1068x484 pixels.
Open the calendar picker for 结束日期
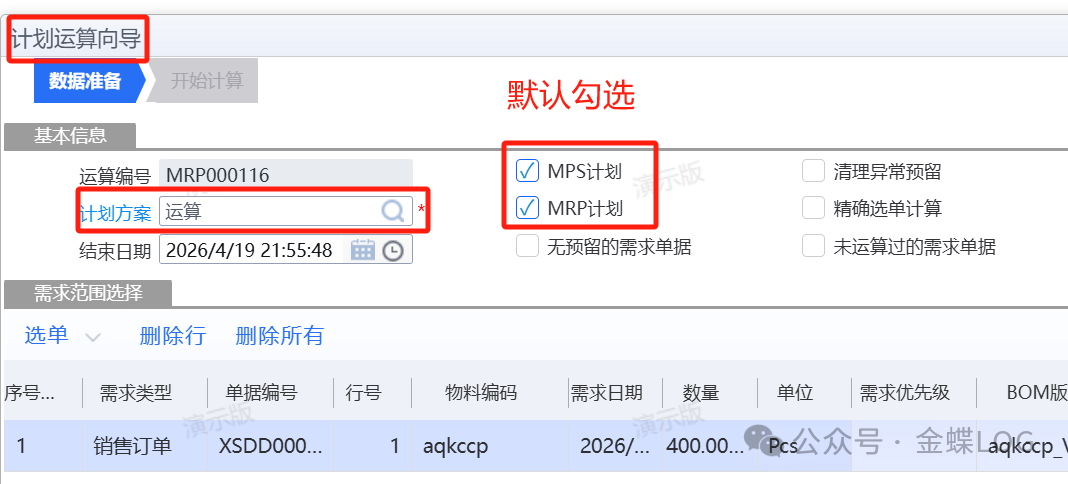[363, 250]
